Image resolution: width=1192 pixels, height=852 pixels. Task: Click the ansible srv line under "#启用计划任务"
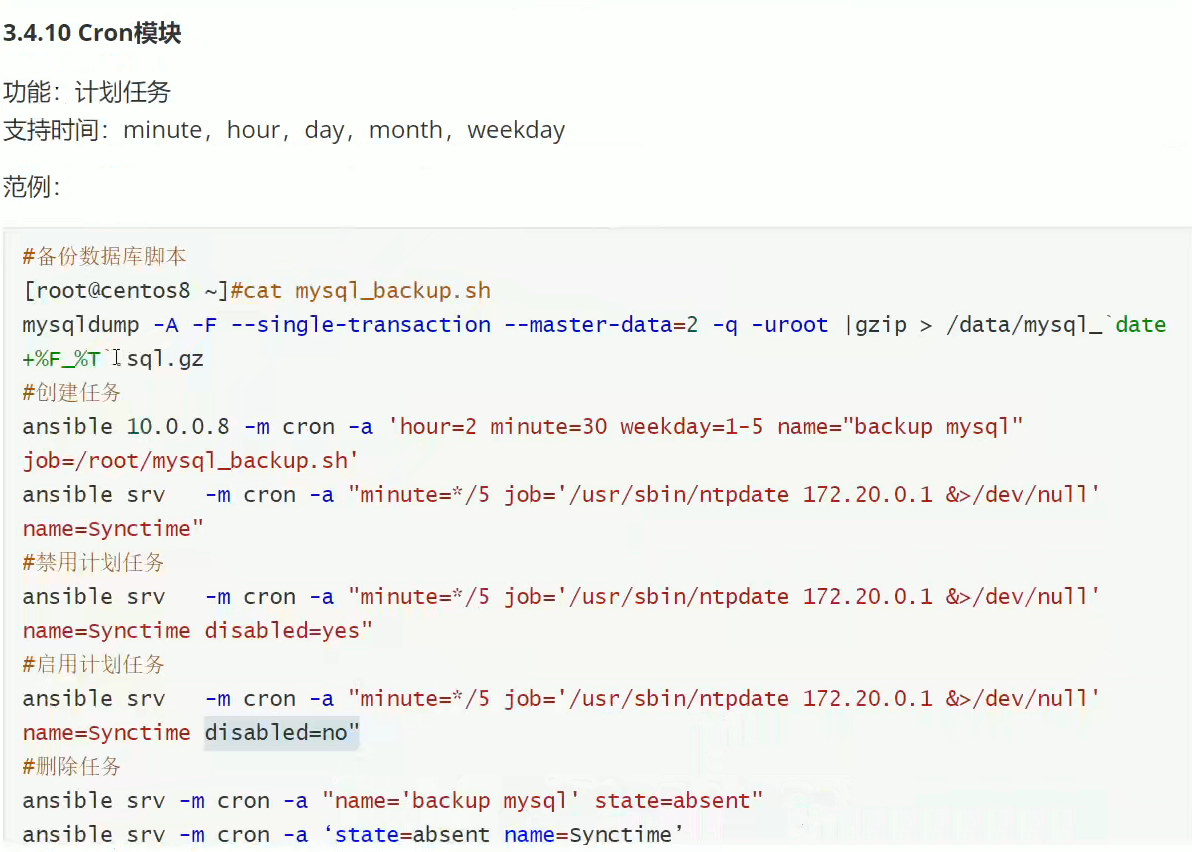click(x=561, y=698)
